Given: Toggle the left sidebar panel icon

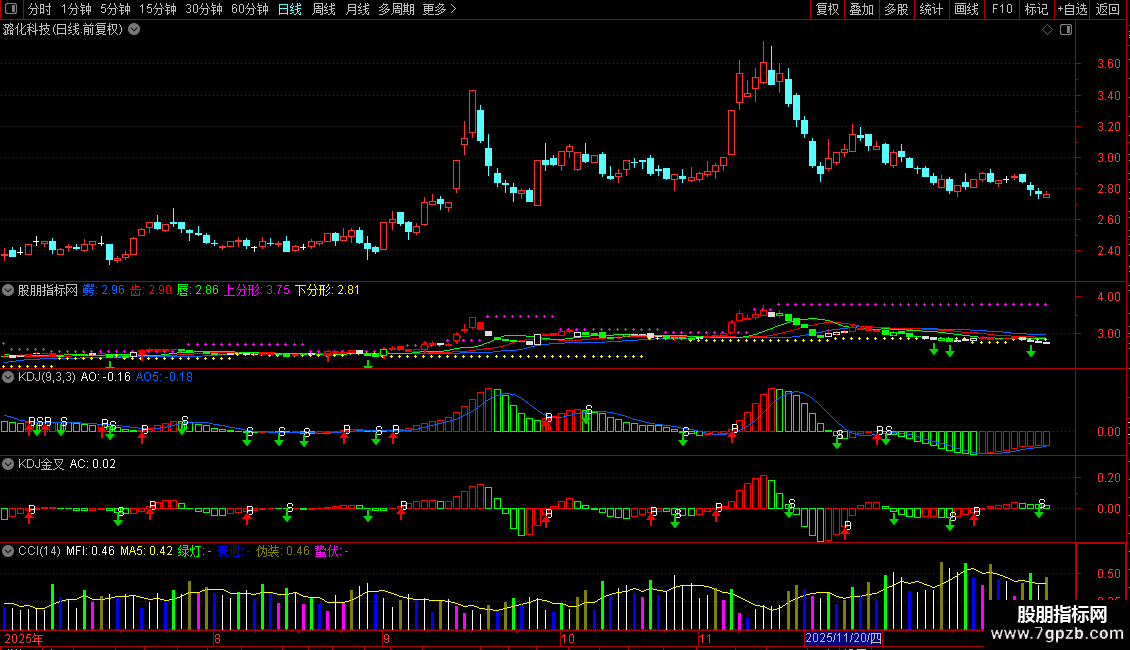Looking at the screenshot, I should [11, 9].
